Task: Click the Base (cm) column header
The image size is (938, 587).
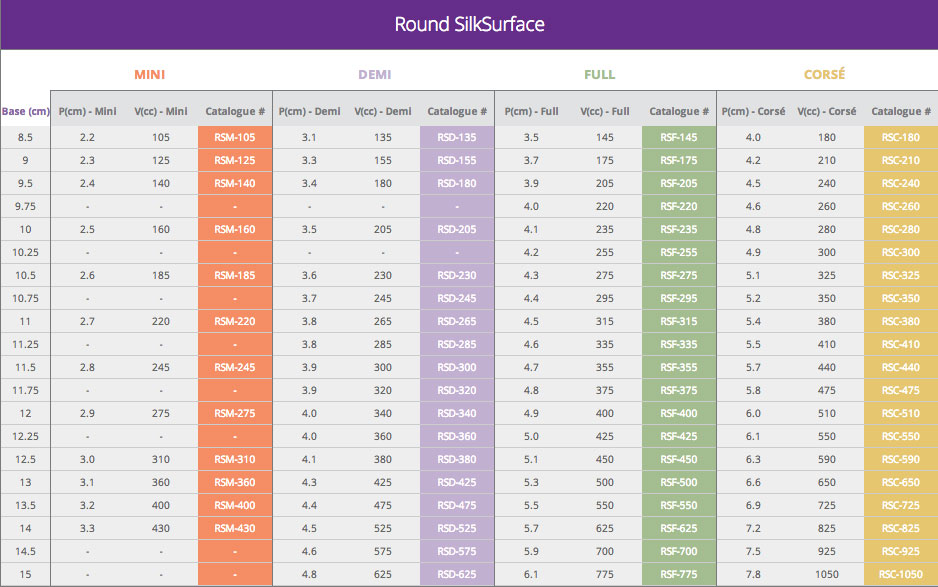Action: pyautogui.click(x=26, y=111)
